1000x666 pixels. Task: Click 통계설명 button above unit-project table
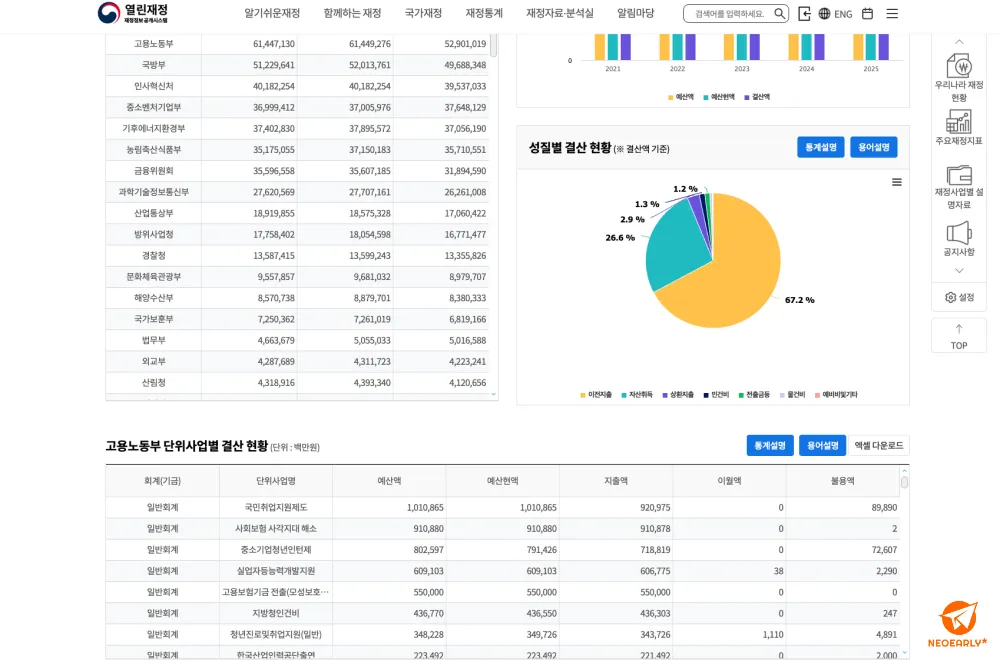(770, 445)
